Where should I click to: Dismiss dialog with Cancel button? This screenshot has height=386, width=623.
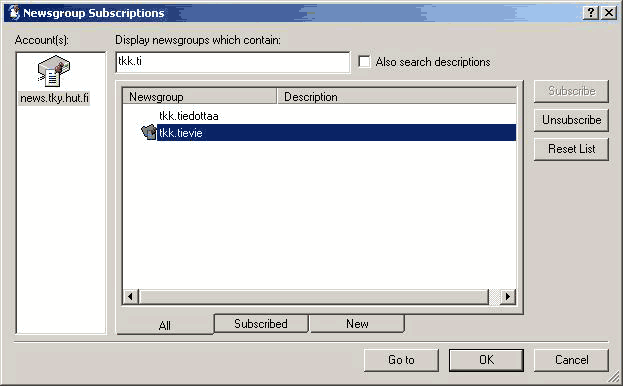coord(571,360)
